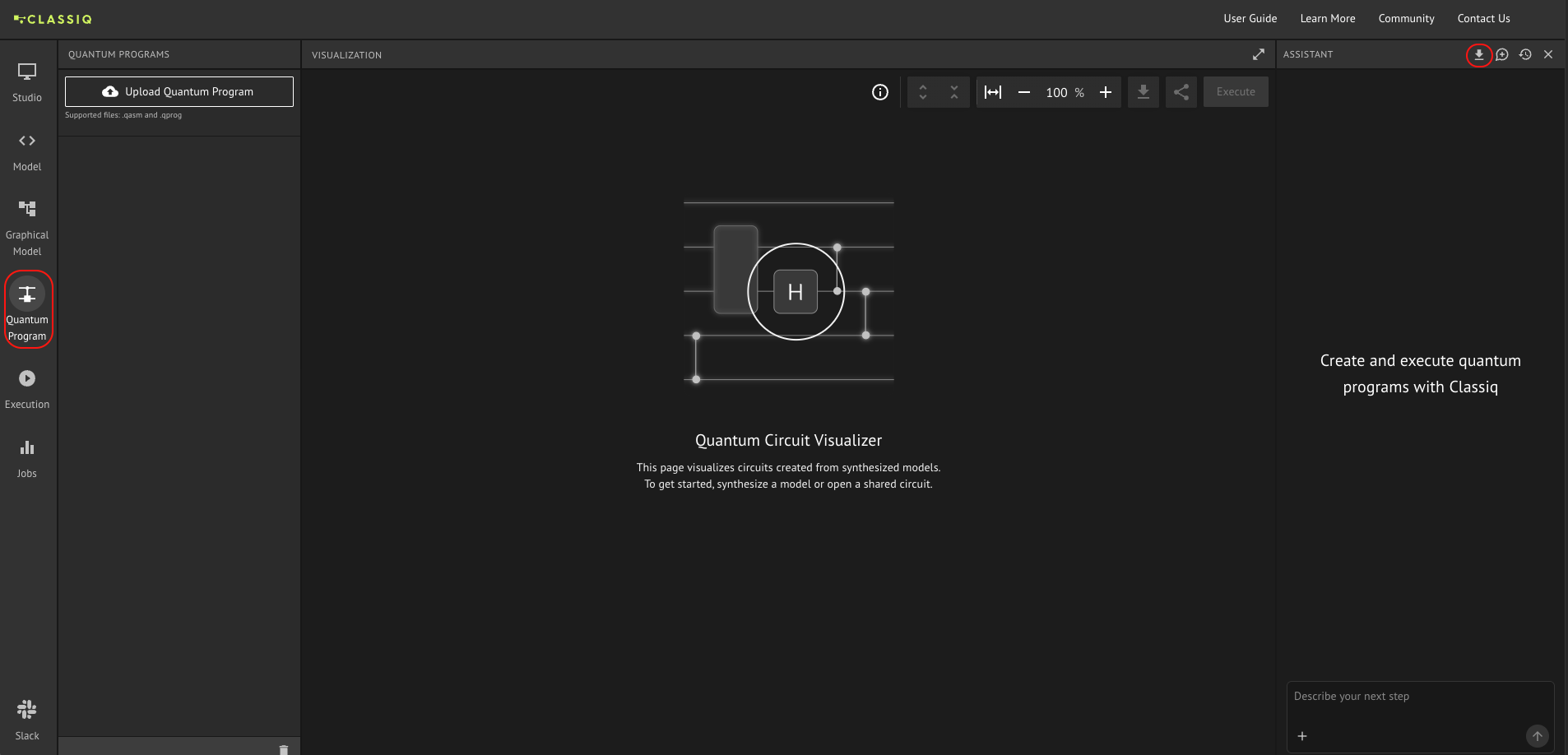Image resolution: width=1568 pixels, height=755 pixels.
Task: Add attachment with the plus icon
Action: [x=1302, y=736]
